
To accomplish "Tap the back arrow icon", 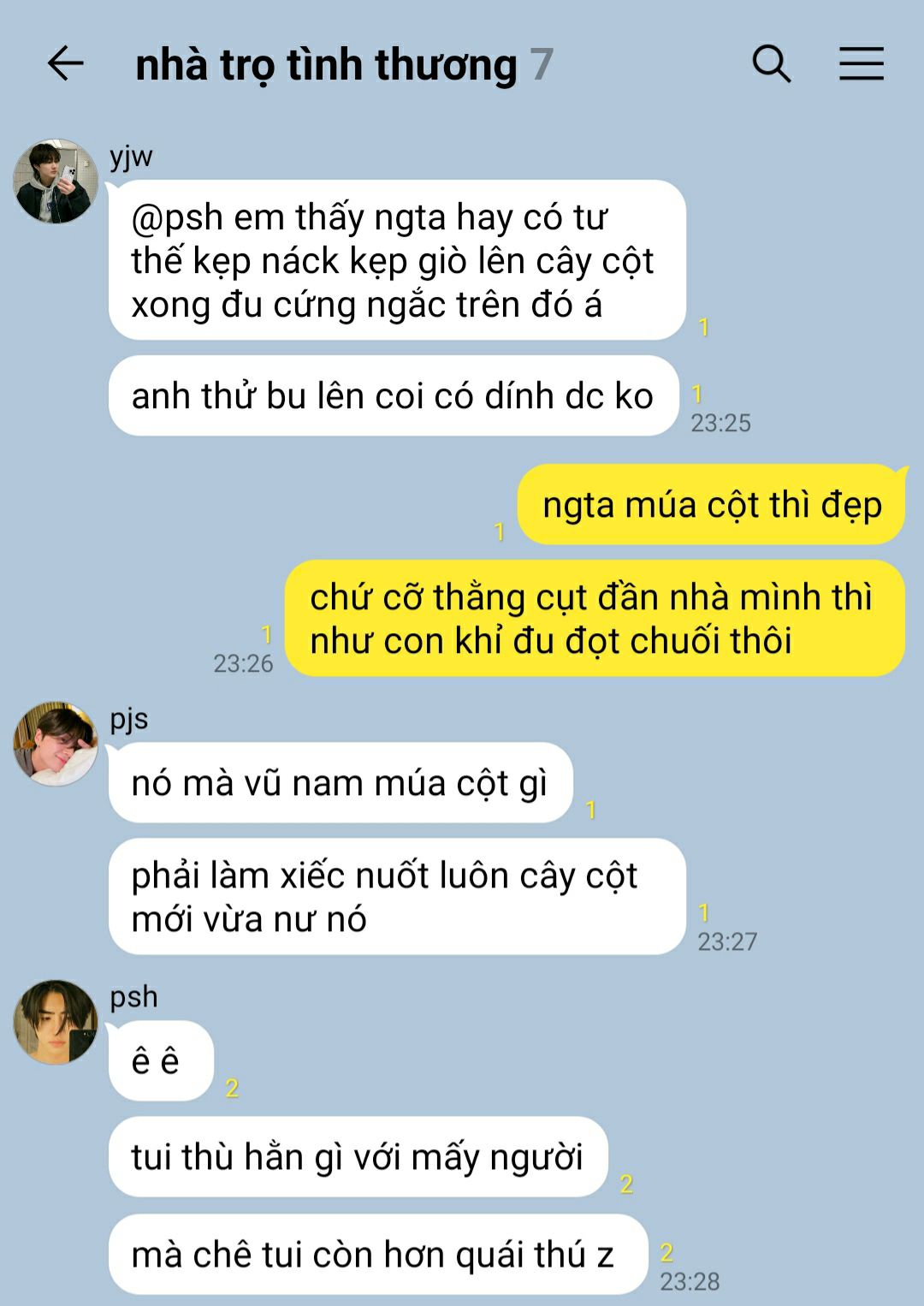I will (x=65, y=64).
